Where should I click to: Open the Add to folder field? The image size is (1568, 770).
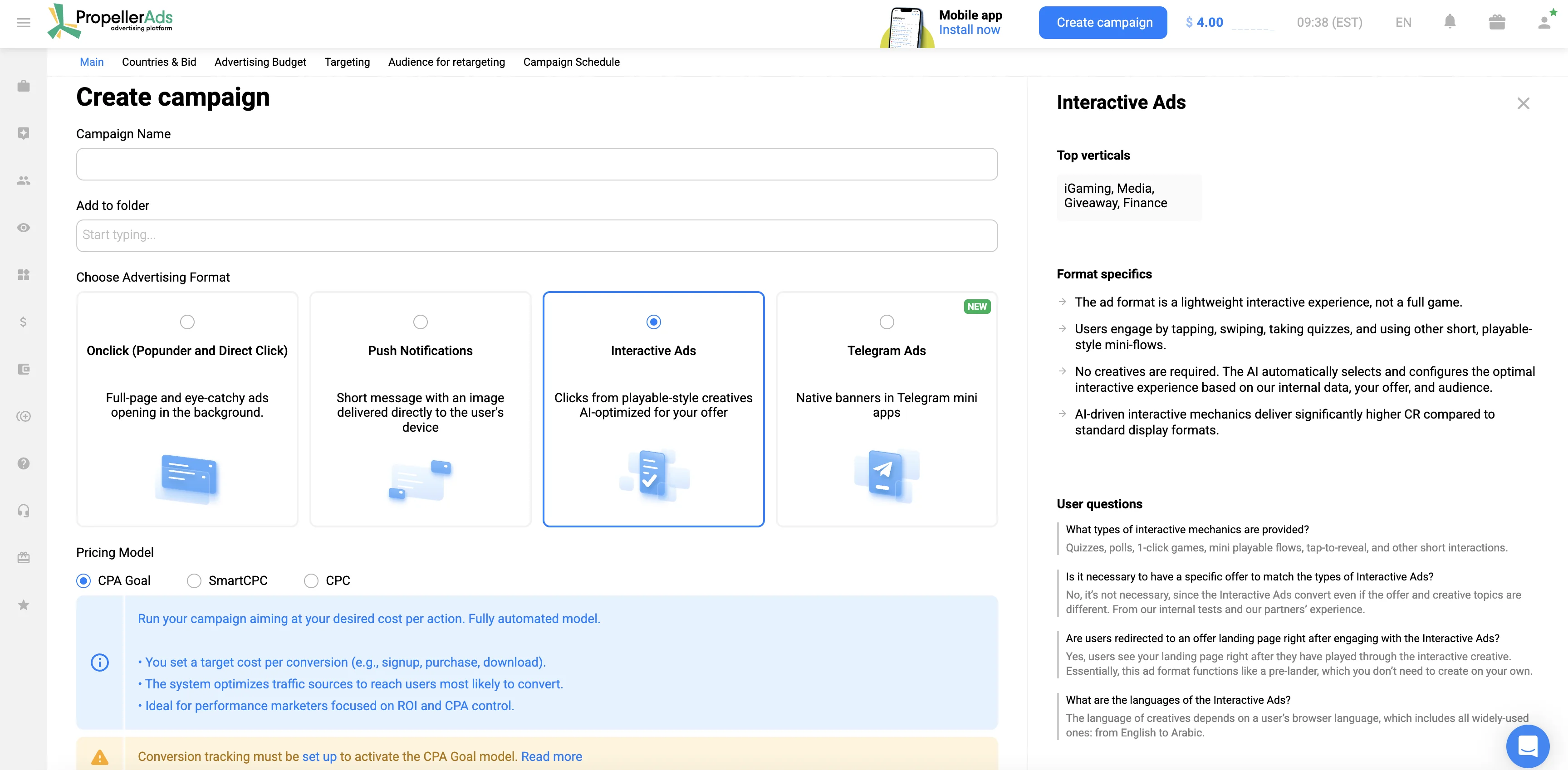click(x=537, y=235)
